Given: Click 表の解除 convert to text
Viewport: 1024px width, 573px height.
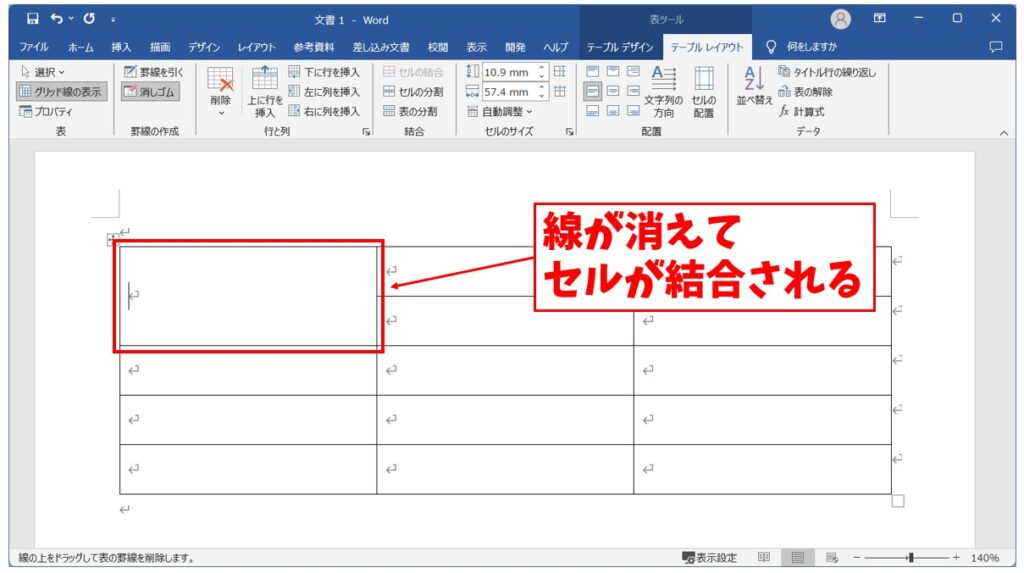Looking at the screenshot, I should tap(805, 91).
